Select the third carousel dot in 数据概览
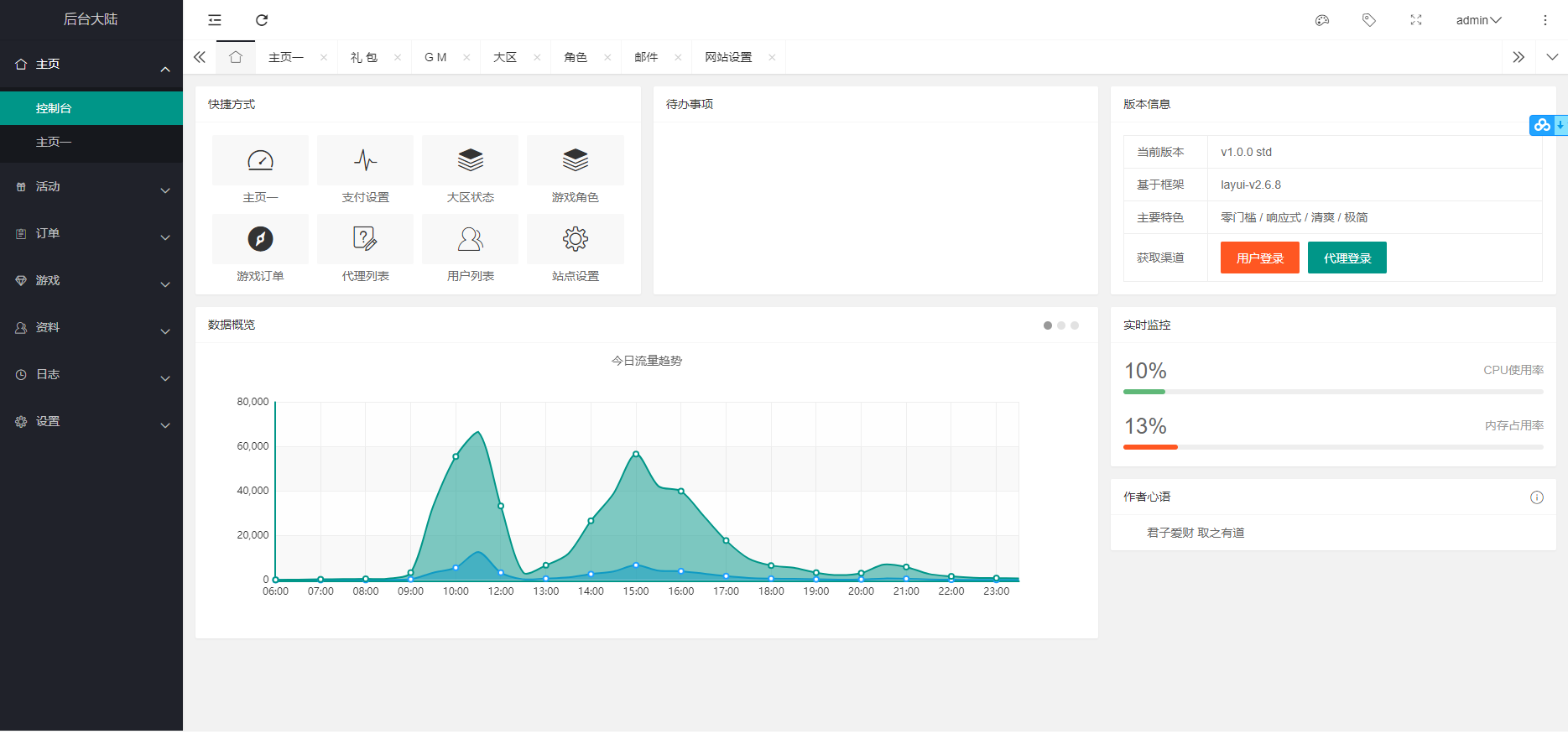This screenshot has width=1568, height=734. [1075, 325]
